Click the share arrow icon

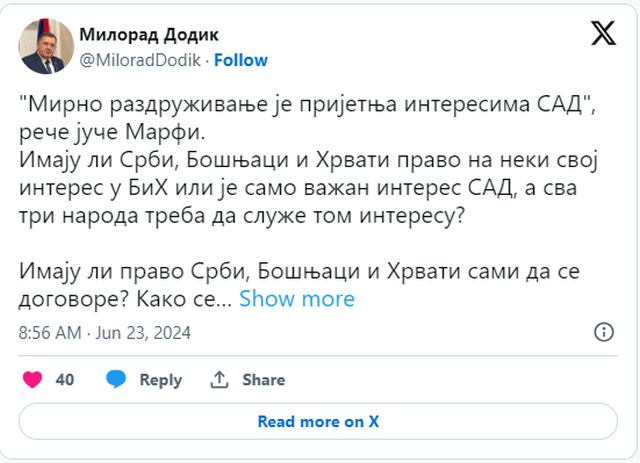pos(219,380)
